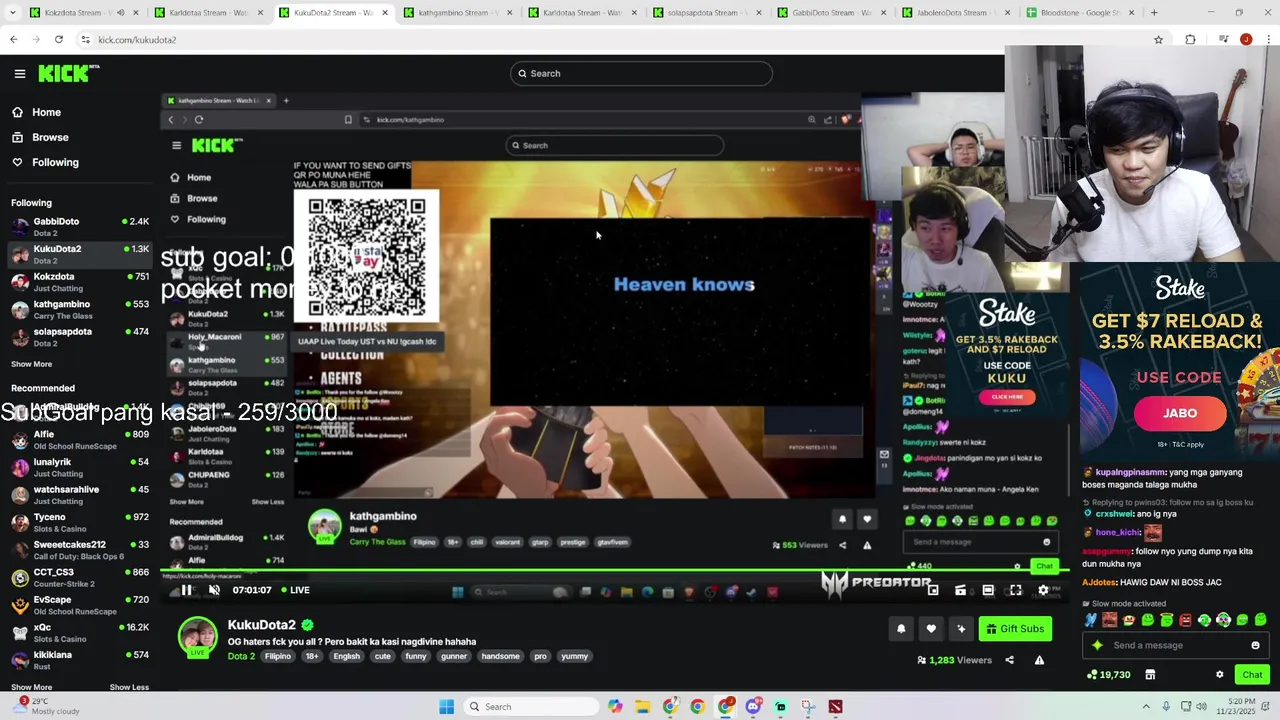Bookmark this page with star icon
1280x720 pixels.
coord(1158,39)
